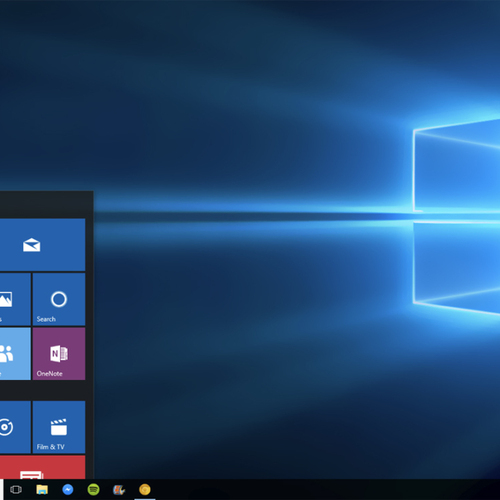
Task: Open the red News tile
Action: pyautogui.click(x=42, y=467)
